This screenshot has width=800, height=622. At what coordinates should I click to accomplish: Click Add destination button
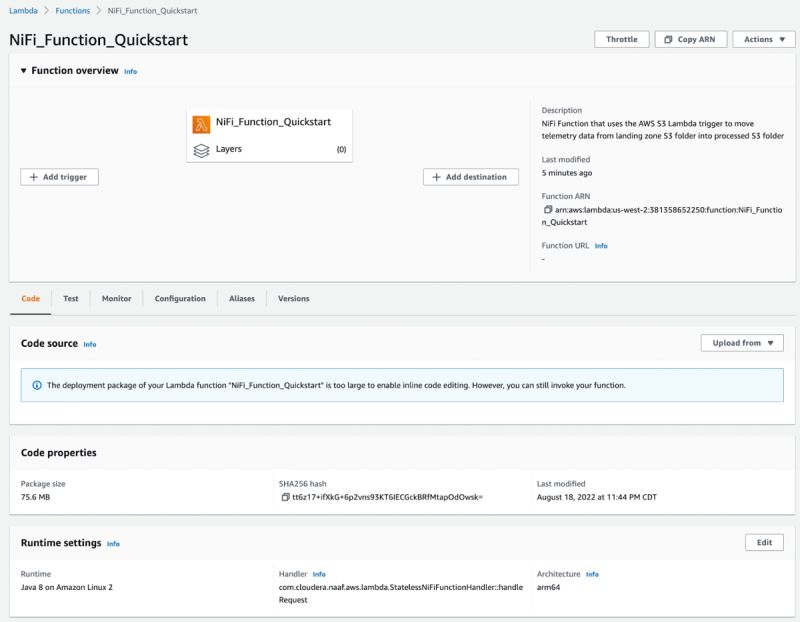pos(471,177)
